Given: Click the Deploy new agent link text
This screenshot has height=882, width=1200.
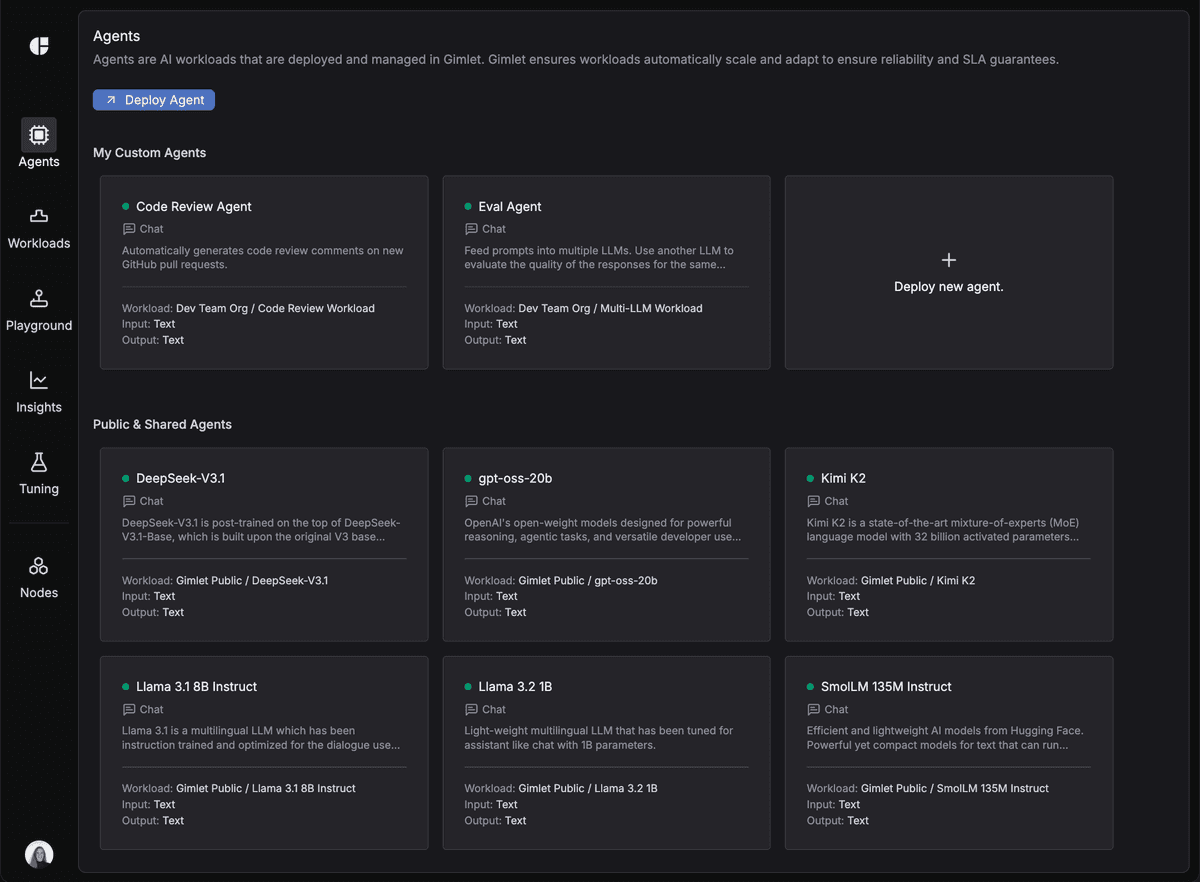Looking at the screenshot, I should 948,286.
